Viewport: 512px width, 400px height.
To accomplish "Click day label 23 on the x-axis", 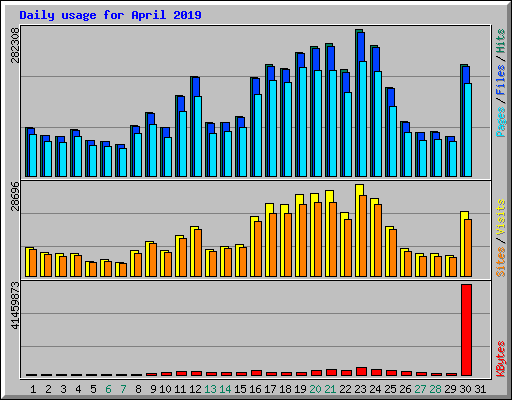I will point(360,389).
